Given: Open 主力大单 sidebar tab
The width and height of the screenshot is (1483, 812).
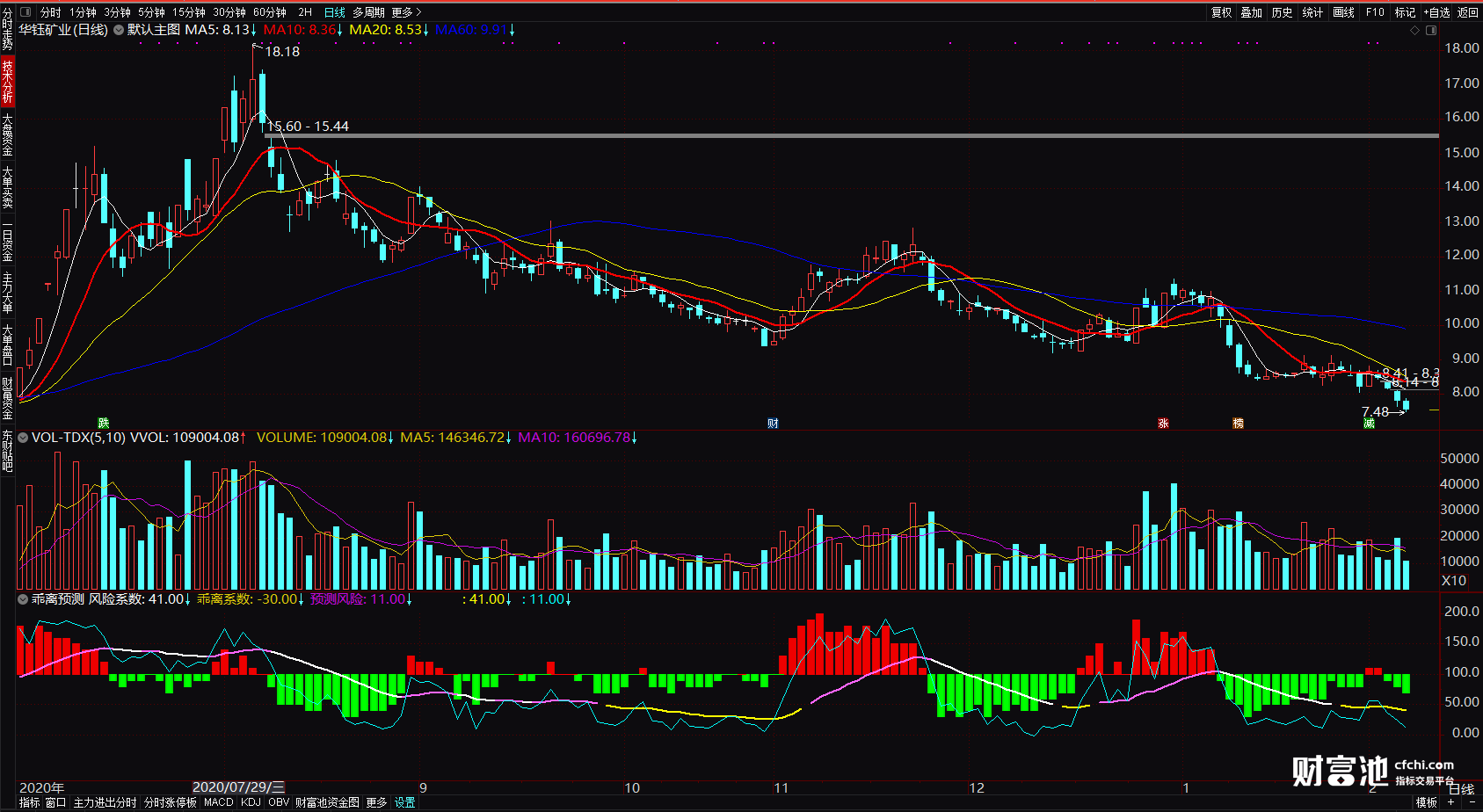Looking at the screenshot, I should pyautogui.click(x=7, y=294).
